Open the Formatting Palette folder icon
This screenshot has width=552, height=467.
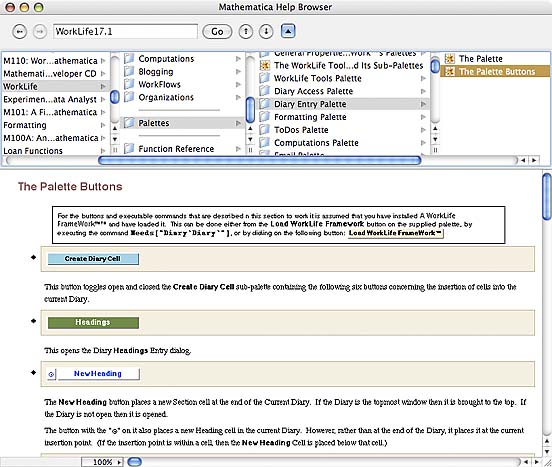[x=265, y=117]
